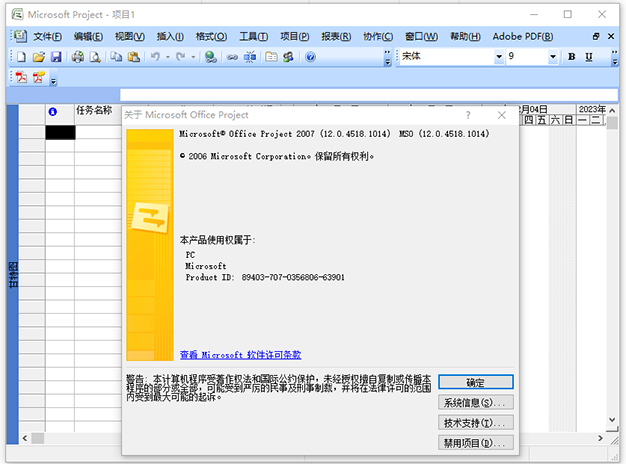Convert to Adobe PDF icon
Image resolution: width=626 pixels, height=464 pixels.
(x=22, y=77)
